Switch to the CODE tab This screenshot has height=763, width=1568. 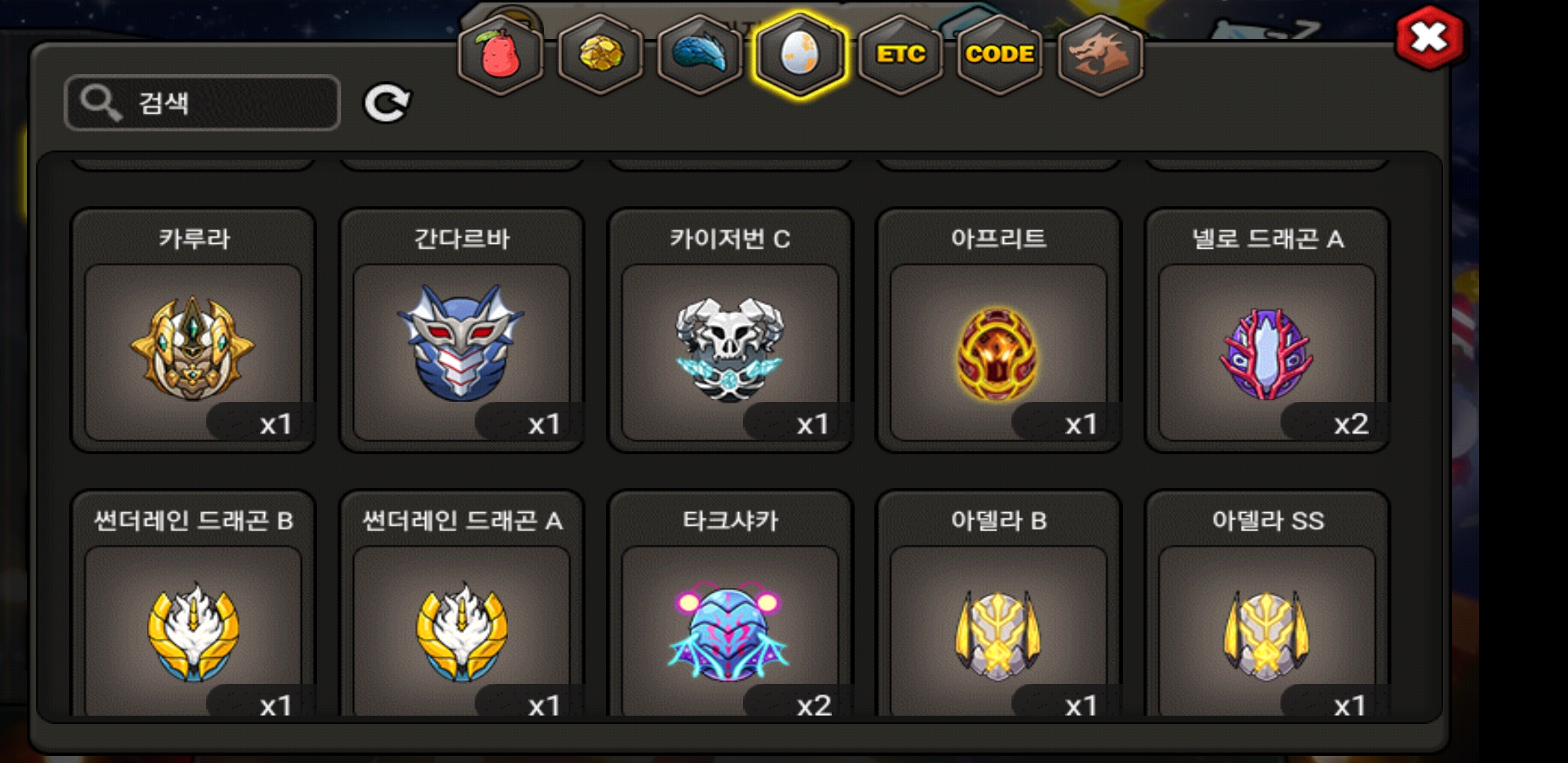coord(1000,55)
